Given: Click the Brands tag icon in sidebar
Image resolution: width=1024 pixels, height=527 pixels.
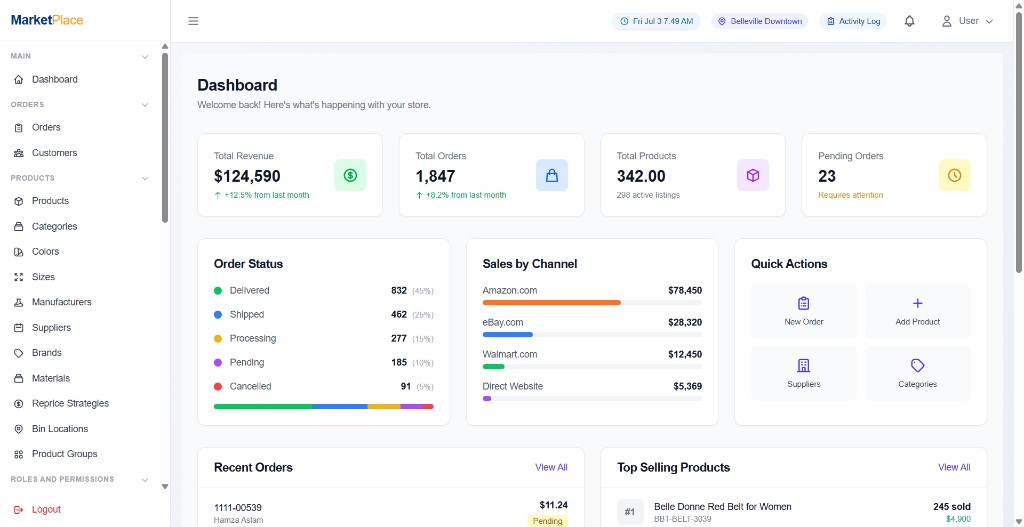Looking at the screenshot, I should click(18, 353).
